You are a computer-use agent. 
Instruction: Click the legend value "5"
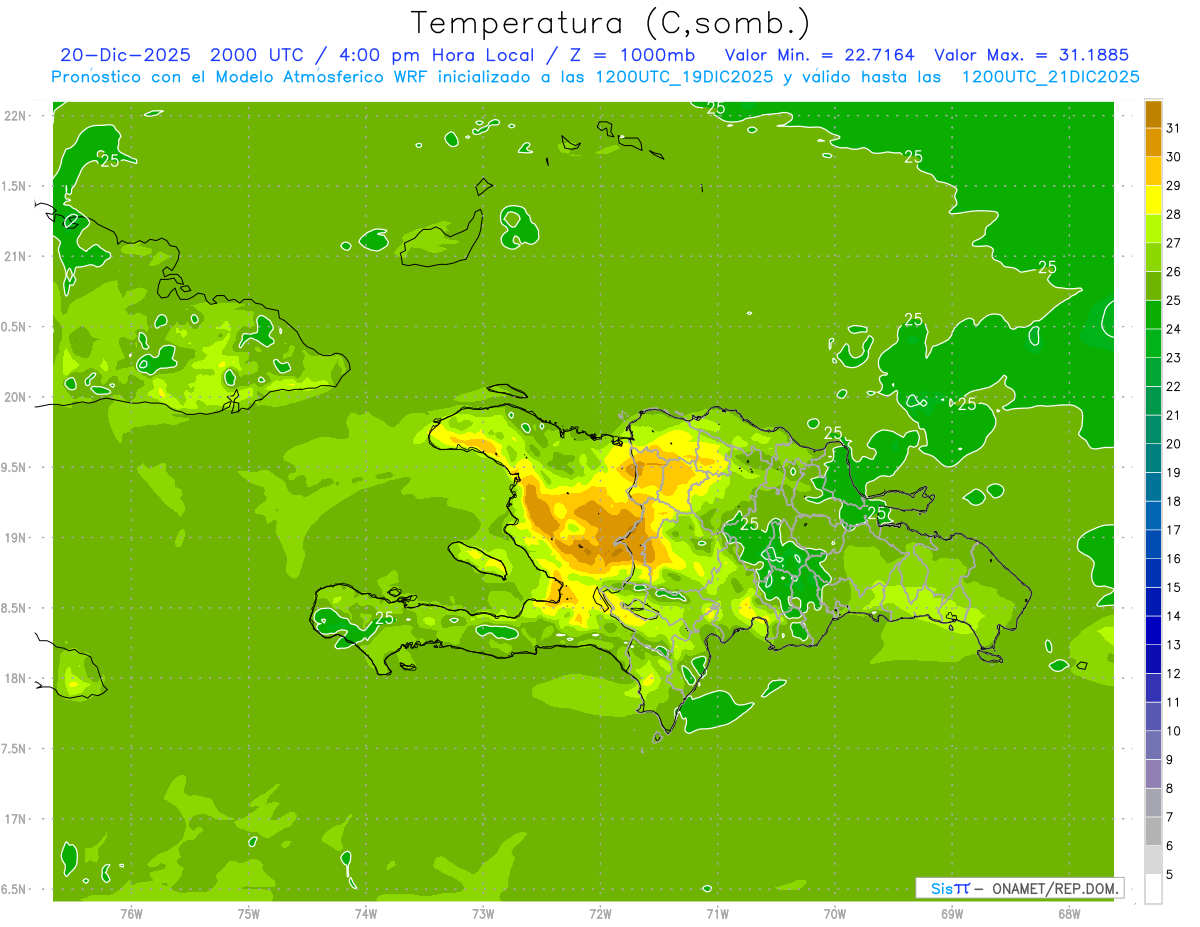(1170, 874)
